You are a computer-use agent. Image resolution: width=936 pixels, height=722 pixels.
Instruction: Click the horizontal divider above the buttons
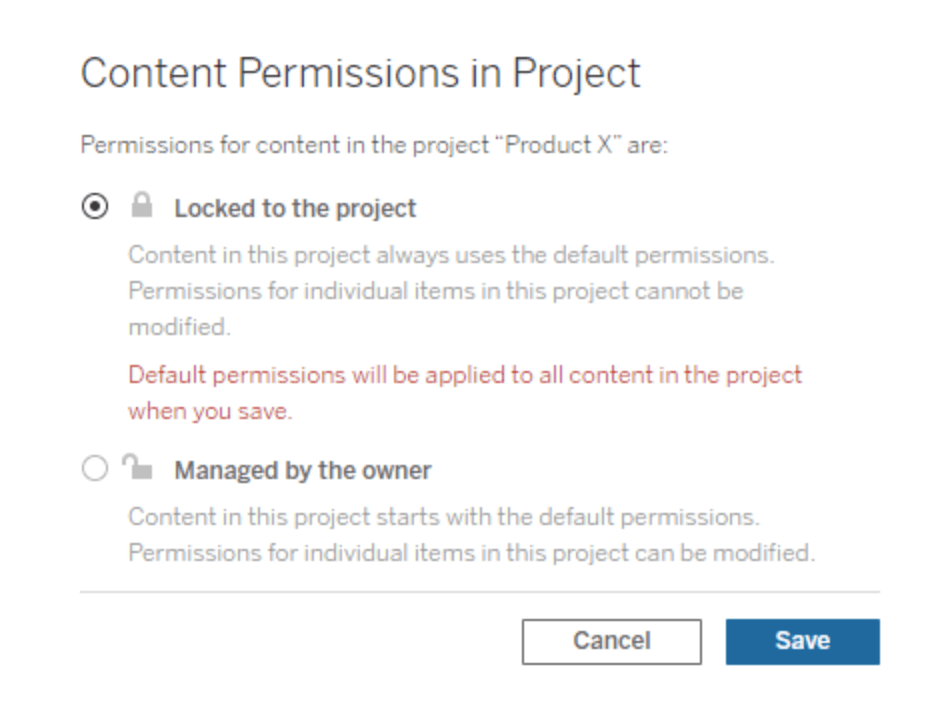click(x=480, y=592)
